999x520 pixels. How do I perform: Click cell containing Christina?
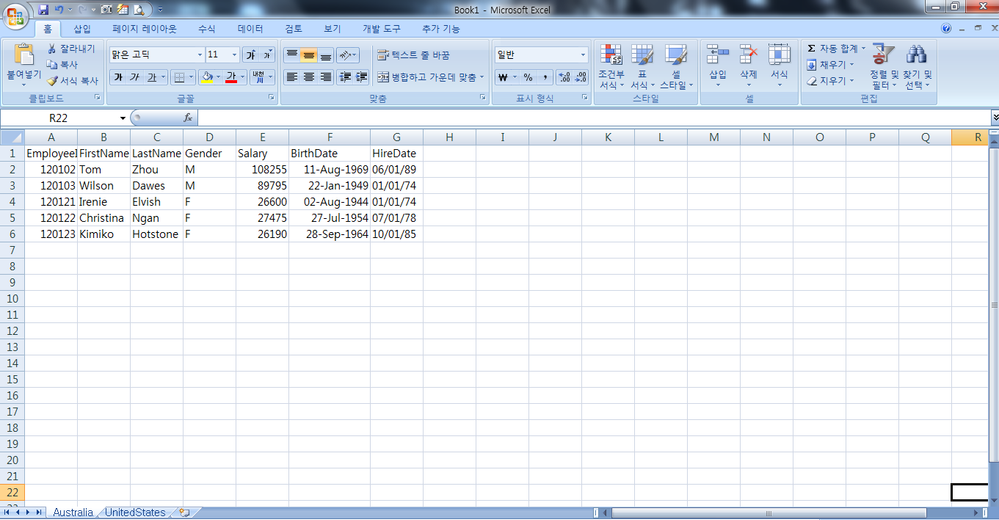pyautogui.click(x=103, y=218)
